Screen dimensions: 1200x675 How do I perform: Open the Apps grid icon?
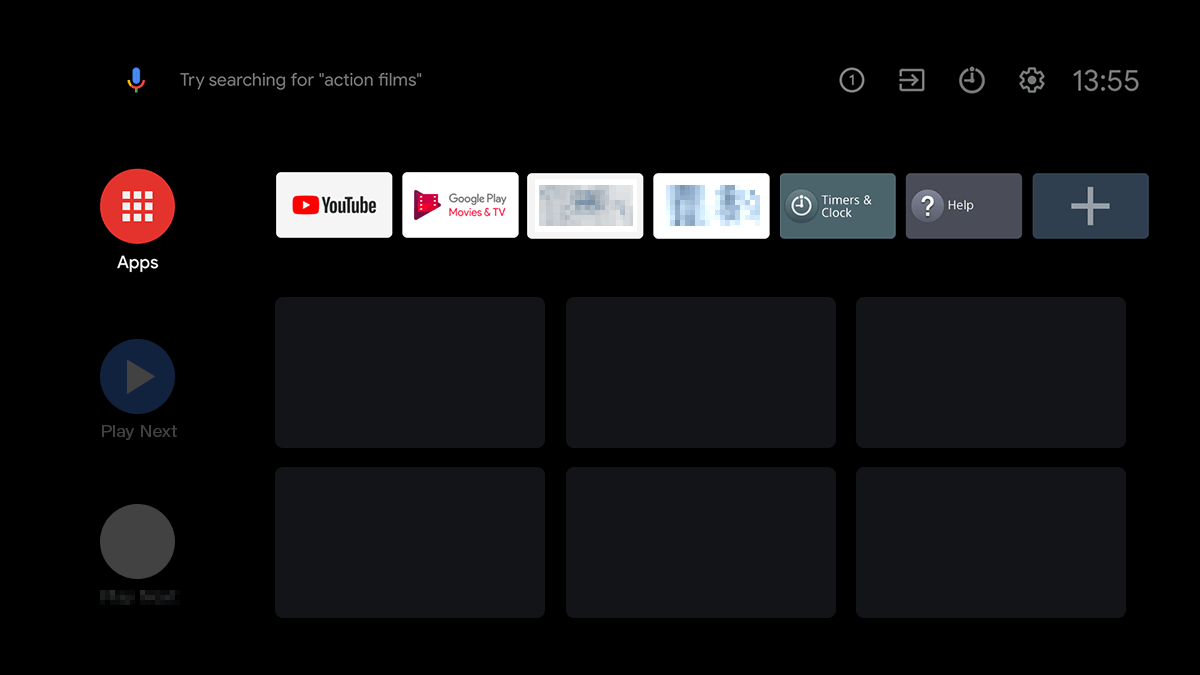click(x=137, y=205)
